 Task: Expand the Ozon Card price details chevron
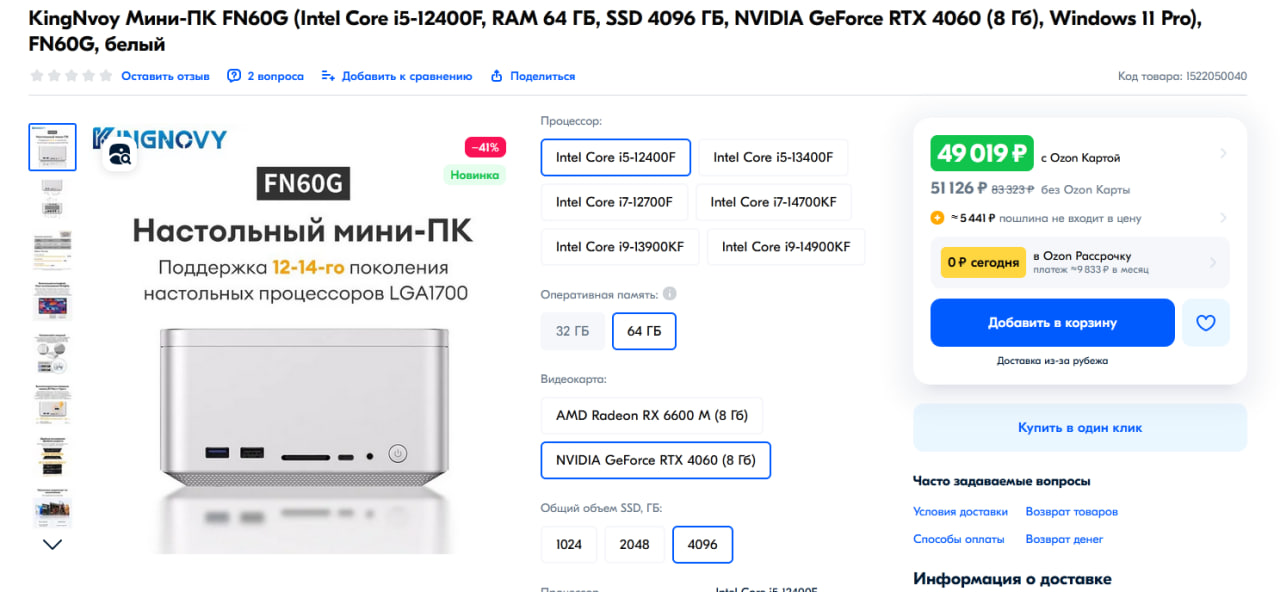coord(1223,154)
